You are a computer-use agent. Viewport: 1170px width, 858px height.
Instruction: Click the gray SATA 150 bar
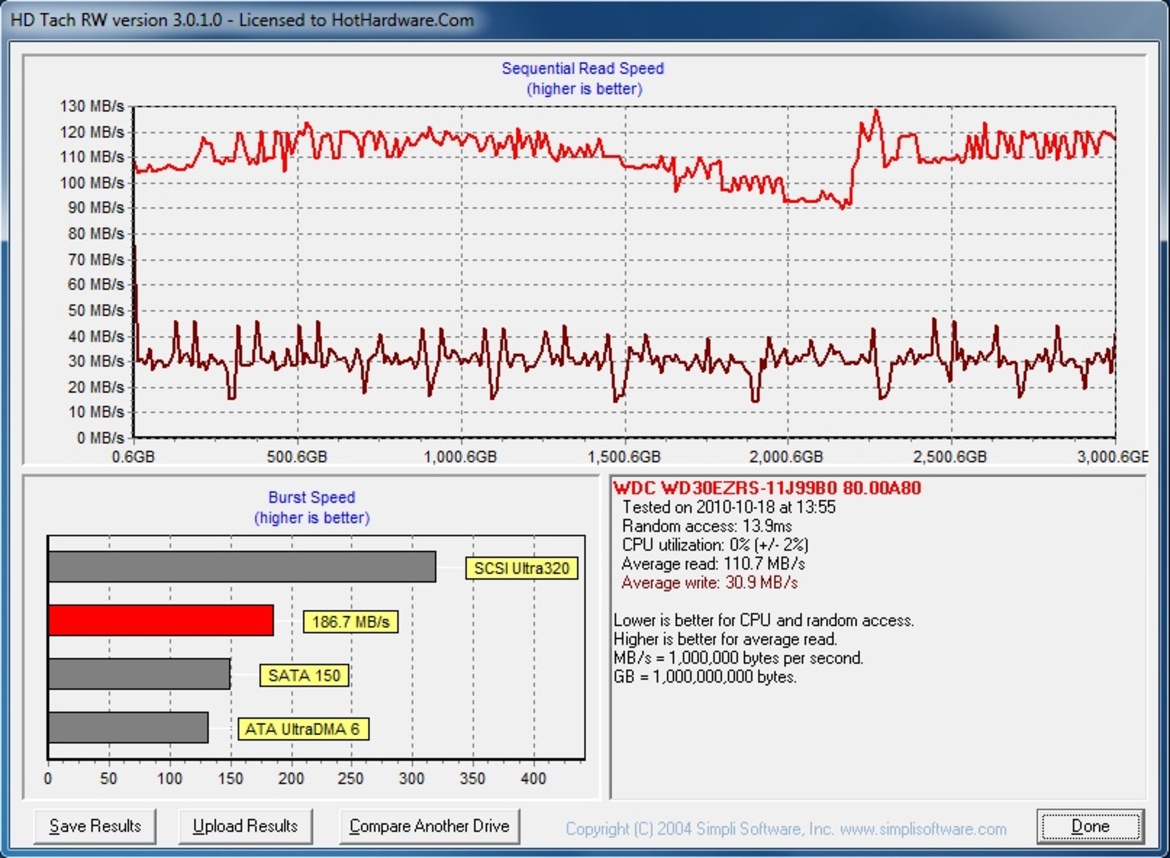(x=139, y=674)
